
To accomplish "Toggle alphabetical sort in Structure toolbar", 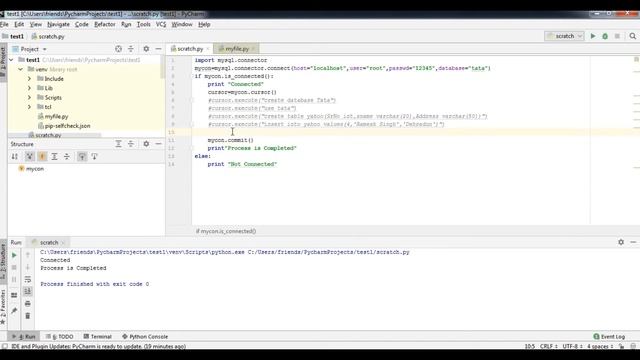I will 15,156.
